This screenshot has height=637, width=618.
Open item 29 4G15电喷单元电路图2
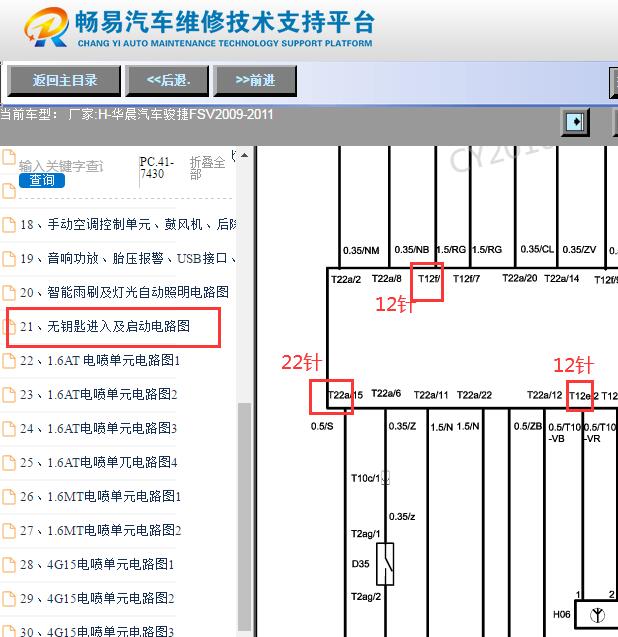coord(97,598)
